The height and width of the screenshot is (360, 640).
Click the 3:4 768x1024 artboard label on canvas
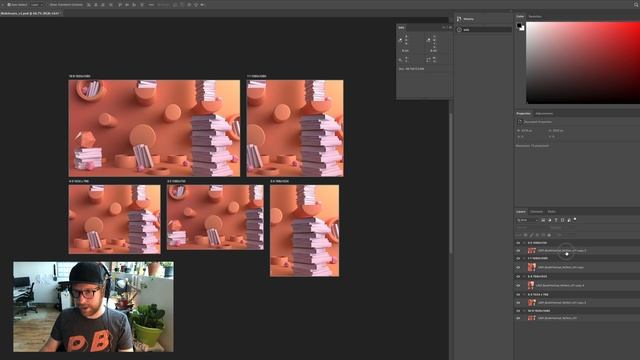pos(280,181)
